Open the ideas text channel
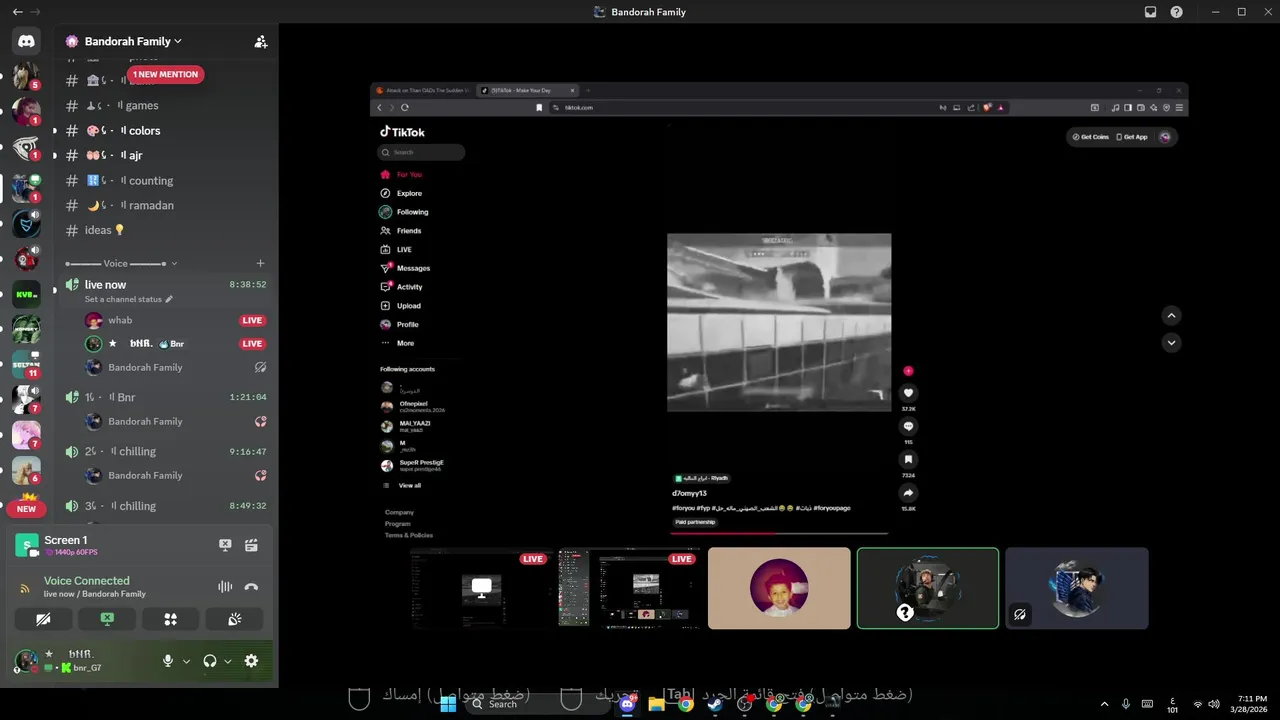 165,231
